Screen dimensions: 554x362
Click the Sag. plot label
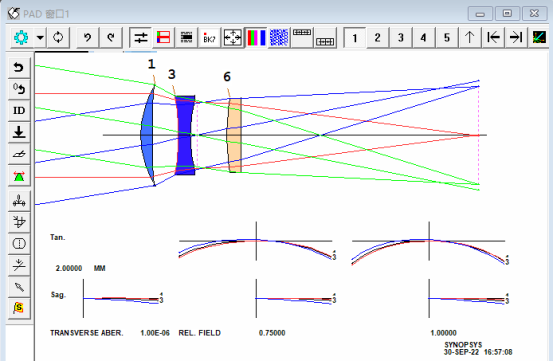58,295
